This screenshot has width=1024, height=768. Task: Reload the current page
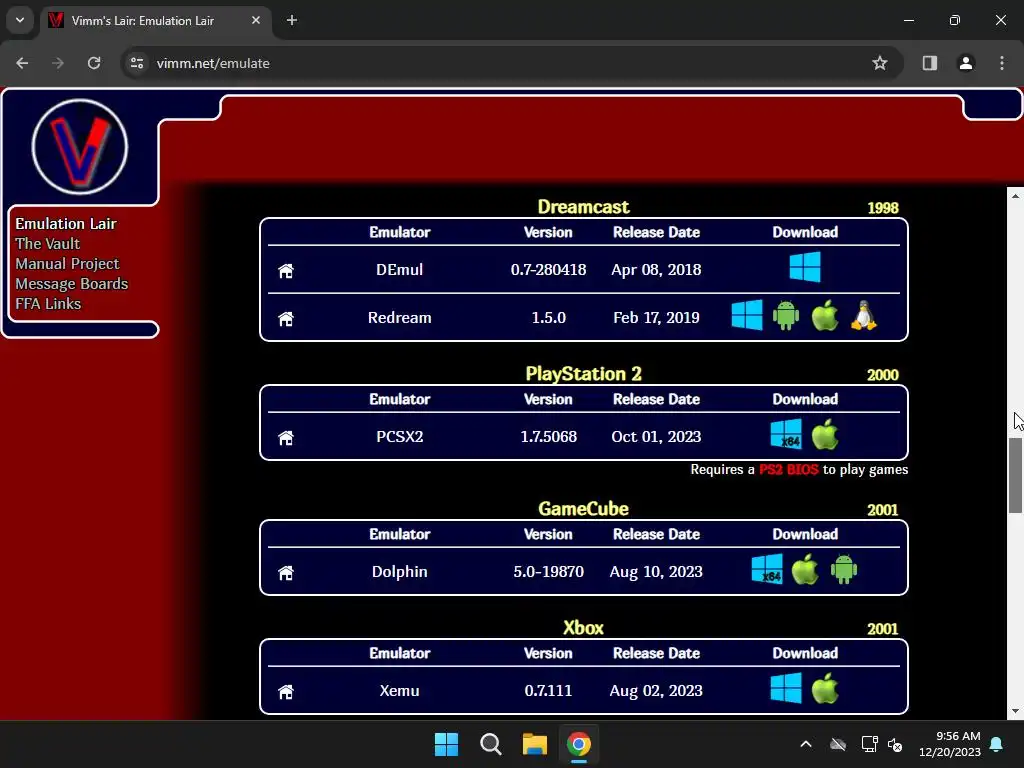(x=94, y=63)
